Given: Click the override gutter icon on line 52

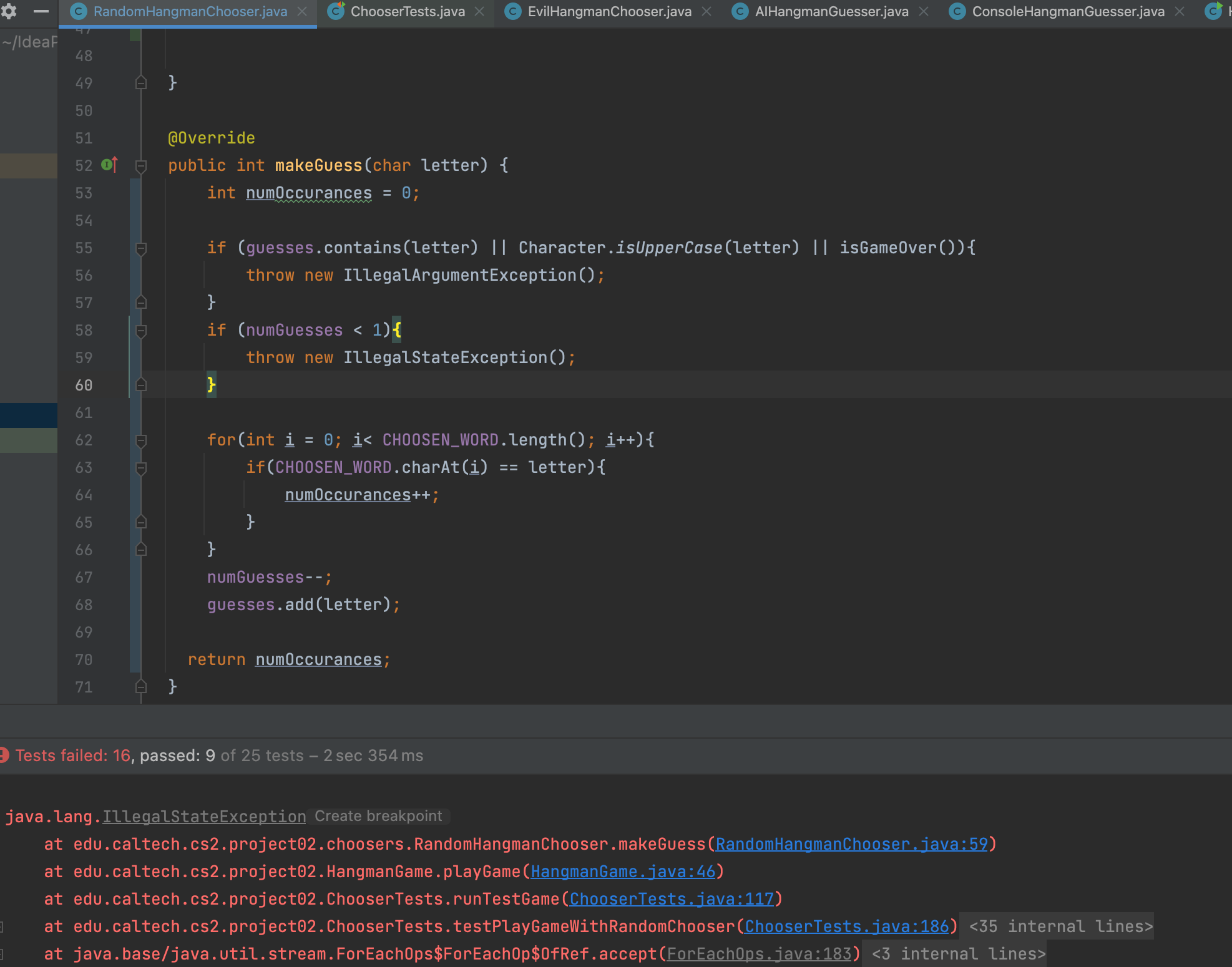Looking at the screenshot, I should 109,165.
